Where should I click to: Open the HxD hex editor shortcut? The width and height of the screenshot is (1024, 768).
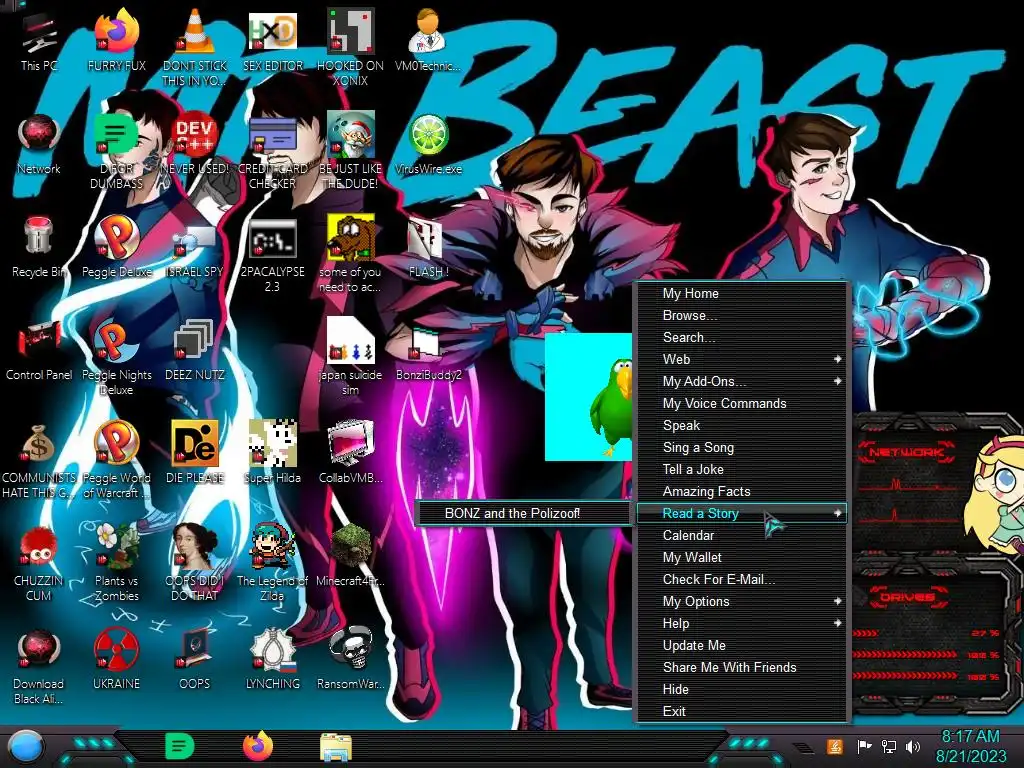272,42
